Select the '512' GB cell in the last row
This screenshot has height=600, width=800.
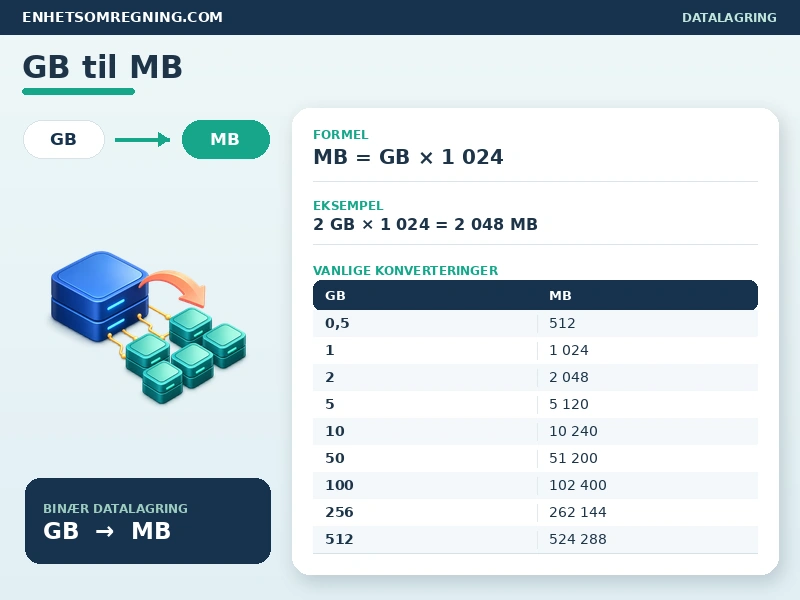click(x=339, y=539)
